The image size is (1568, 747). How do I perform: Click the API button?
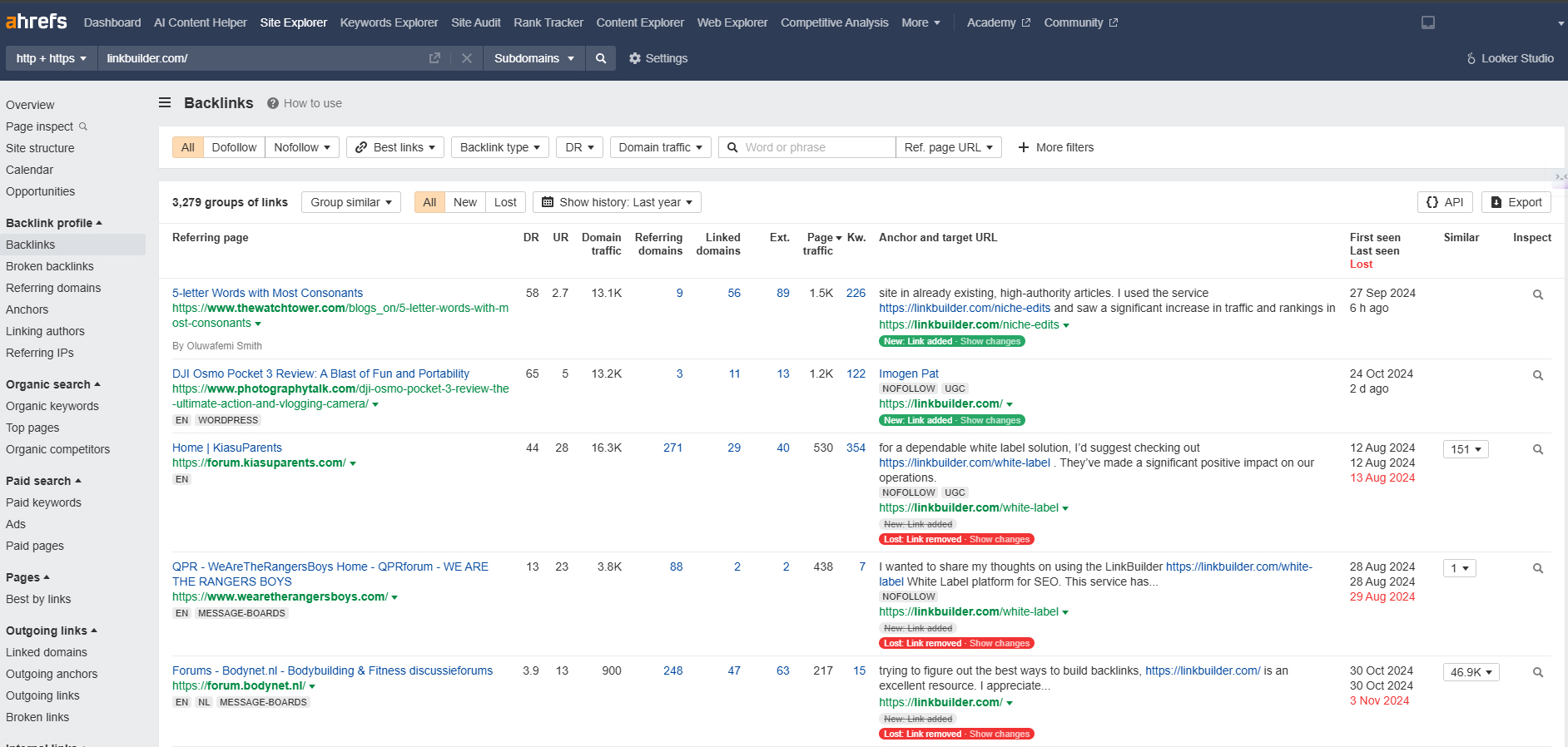pyautogui.click(x=1445, y=202)
